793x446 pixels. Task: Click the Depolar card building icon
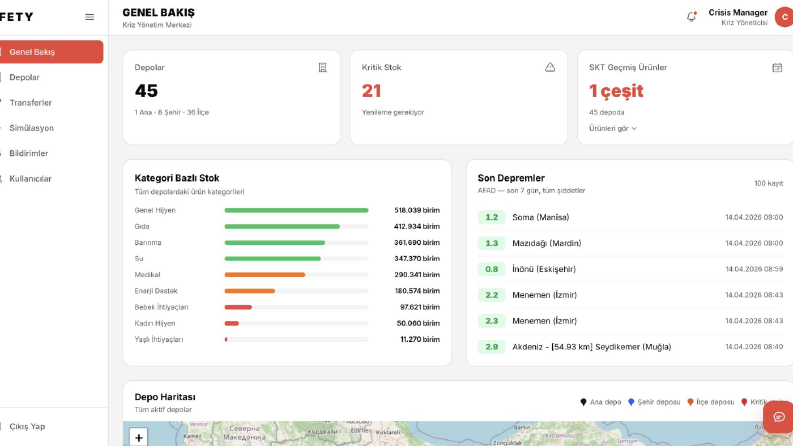coord(322,67)
